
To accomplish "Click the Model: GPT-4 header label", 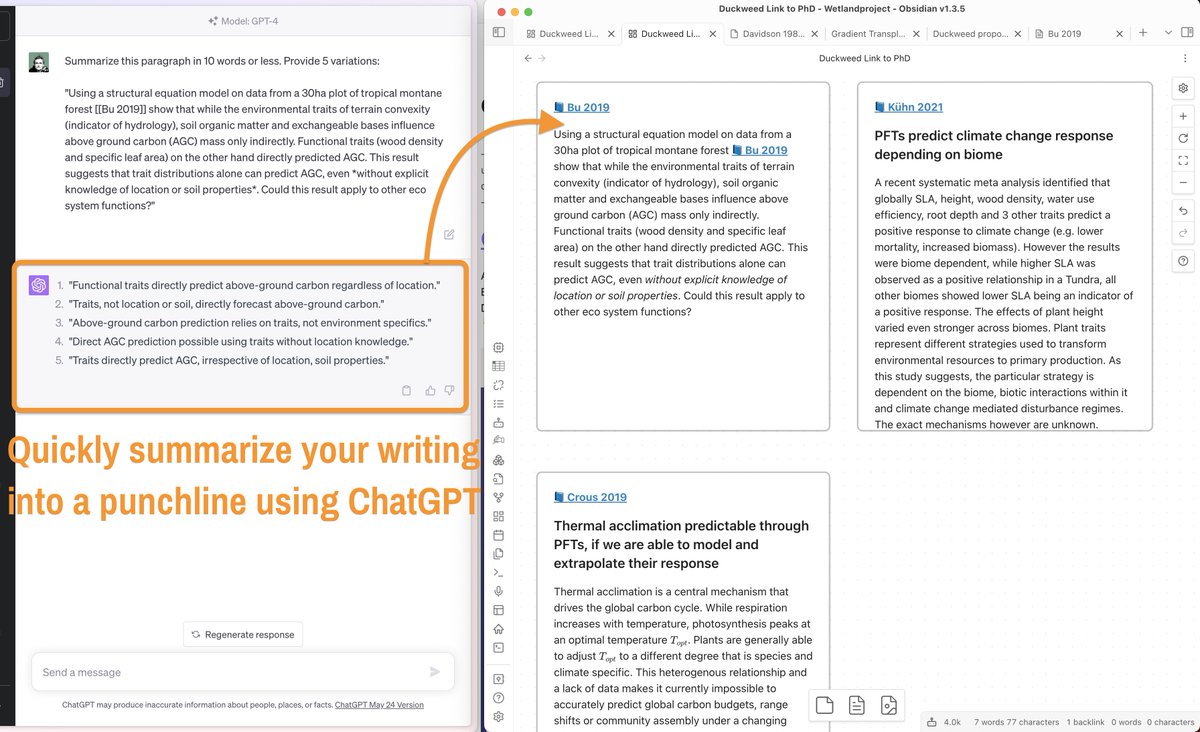I will pyautogui.click(x=242, y=20).
